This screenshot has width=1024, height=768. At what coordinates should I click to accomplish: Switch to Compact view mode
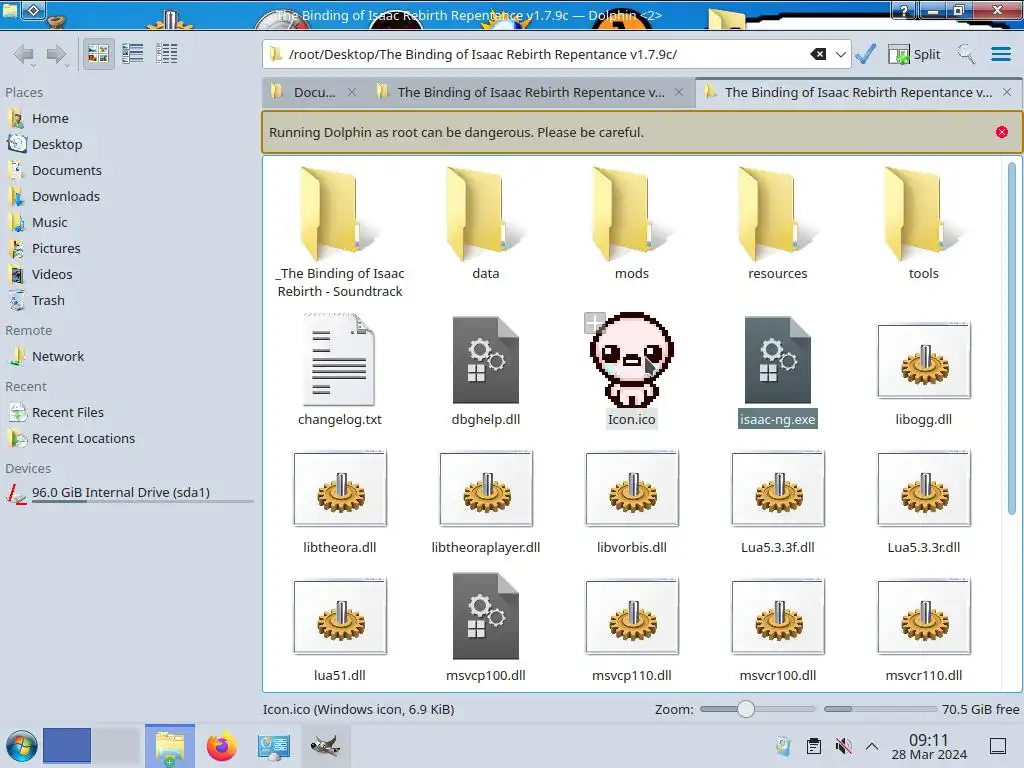click(133, 54)
